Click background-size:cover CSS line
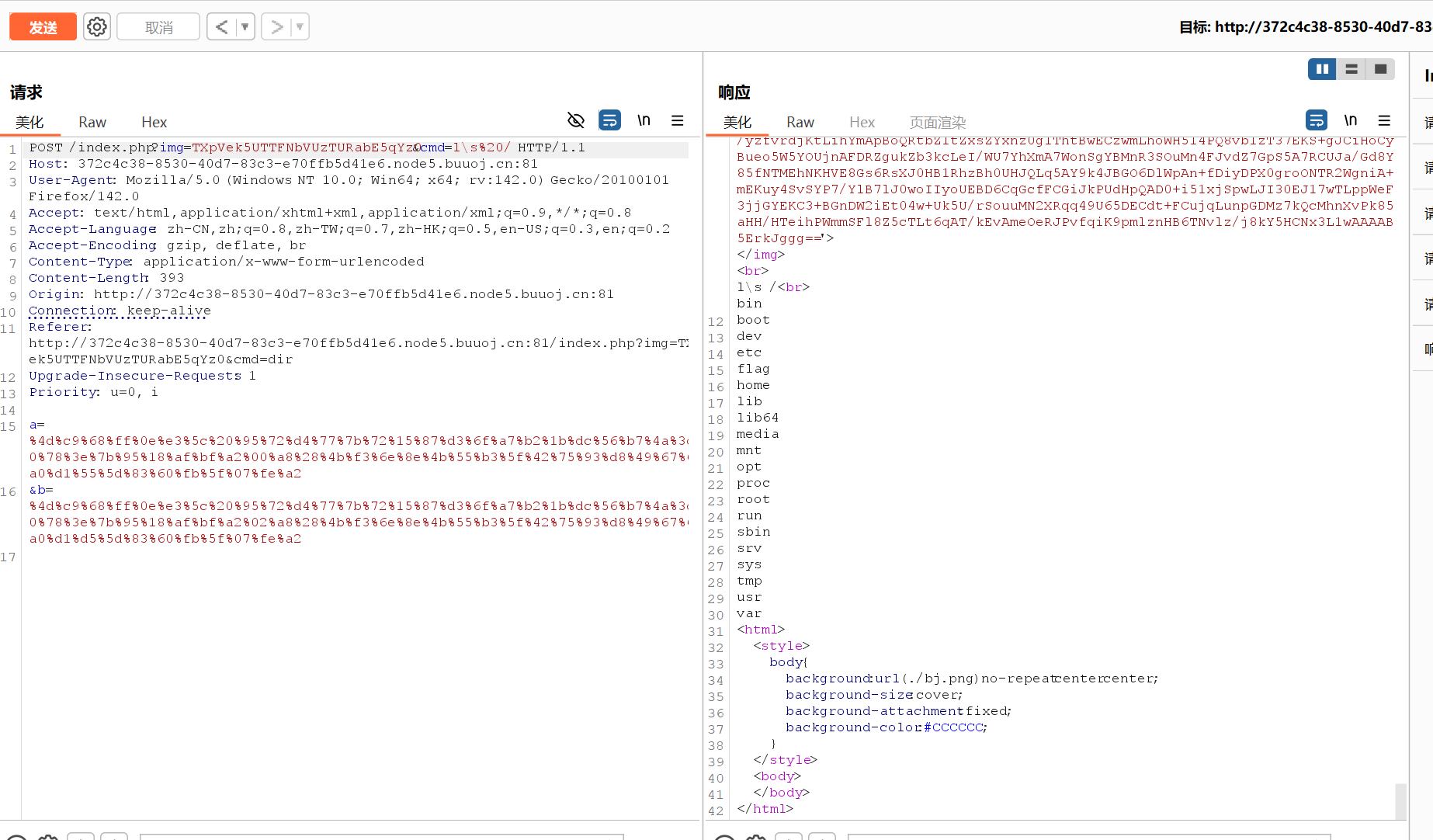Screen dimensions: 1433x840 874,695
